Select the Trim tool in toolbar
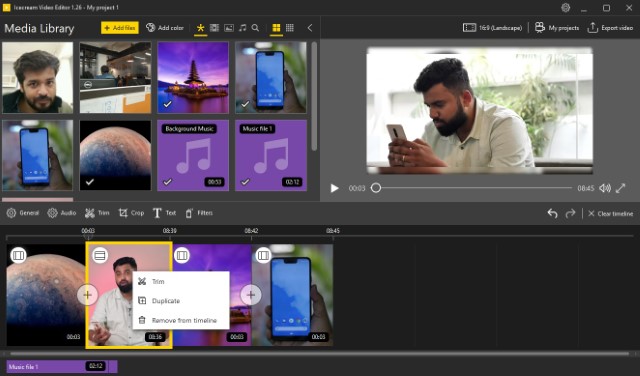 [x=97, y=213]
